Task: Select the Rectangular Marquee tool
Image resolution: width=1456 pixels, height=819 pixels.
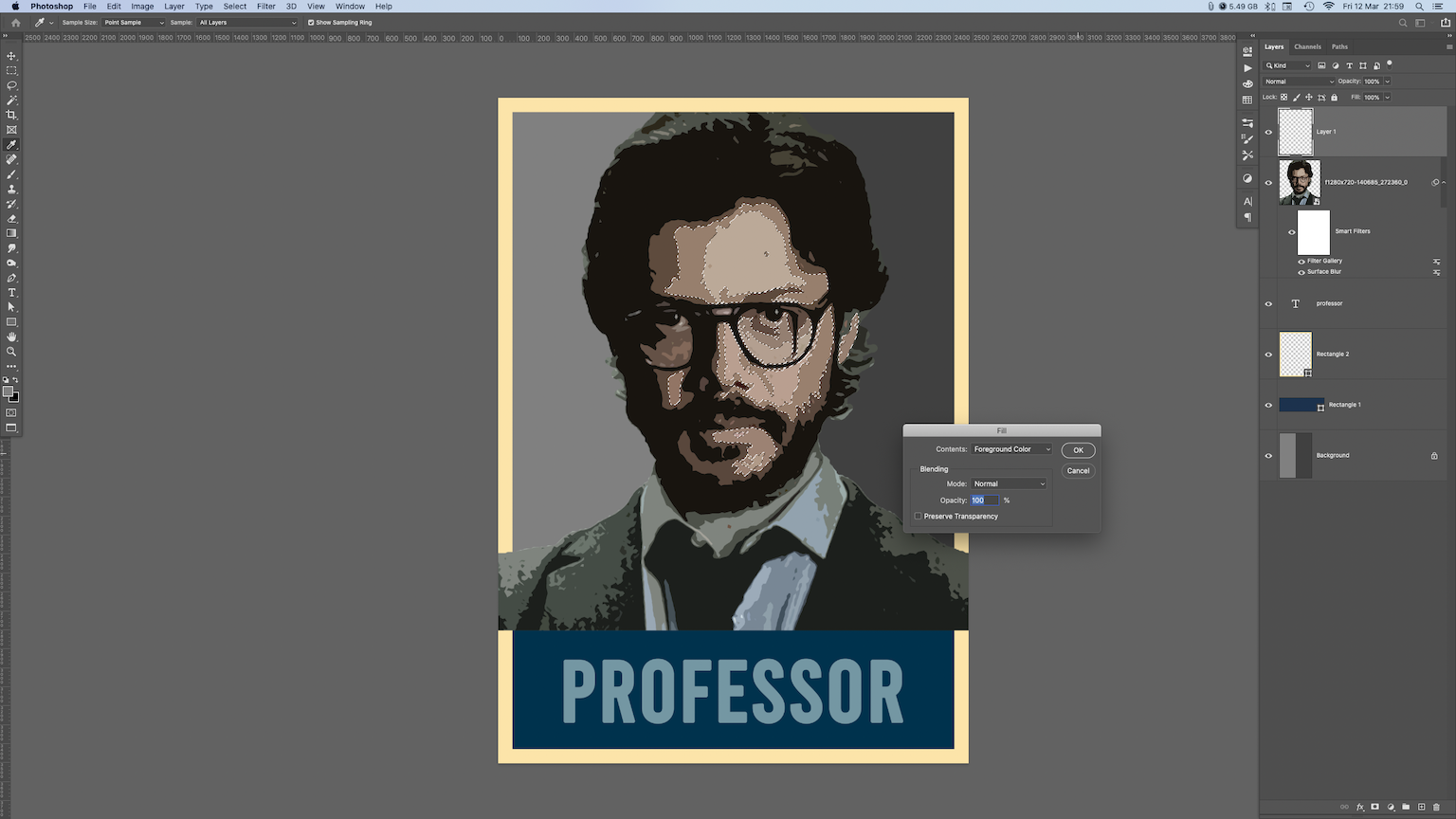Action: click(x=11, y=70)
